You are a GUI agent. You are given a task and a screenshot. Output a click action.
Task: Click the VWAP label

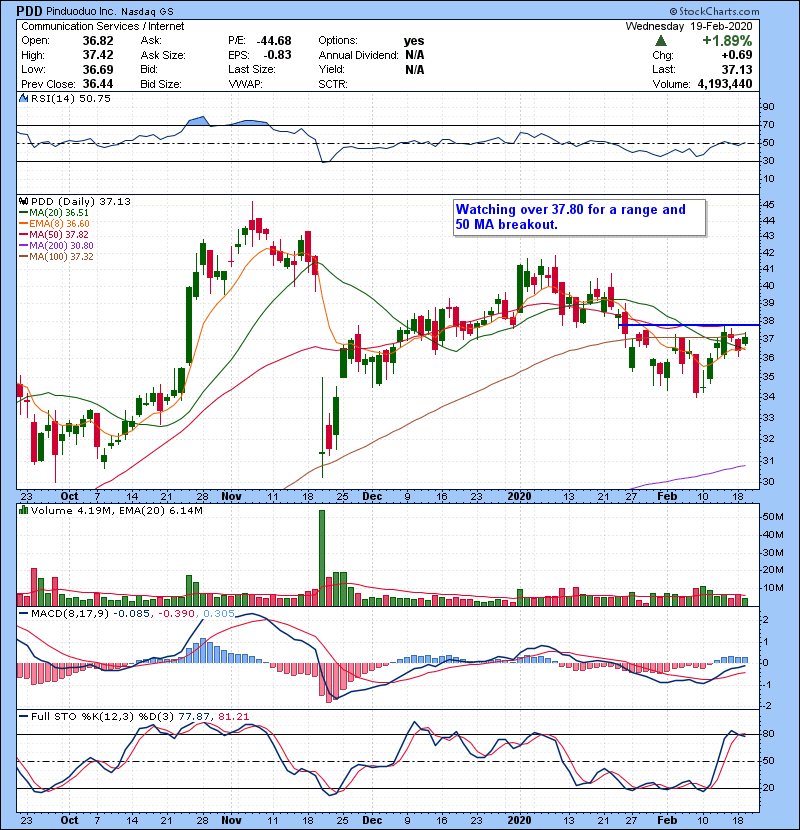pos(245,84)
